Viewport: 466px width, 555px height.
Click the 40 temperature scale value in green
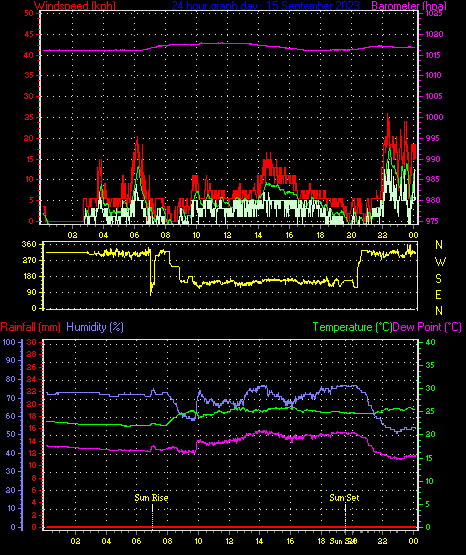[430, 342]
